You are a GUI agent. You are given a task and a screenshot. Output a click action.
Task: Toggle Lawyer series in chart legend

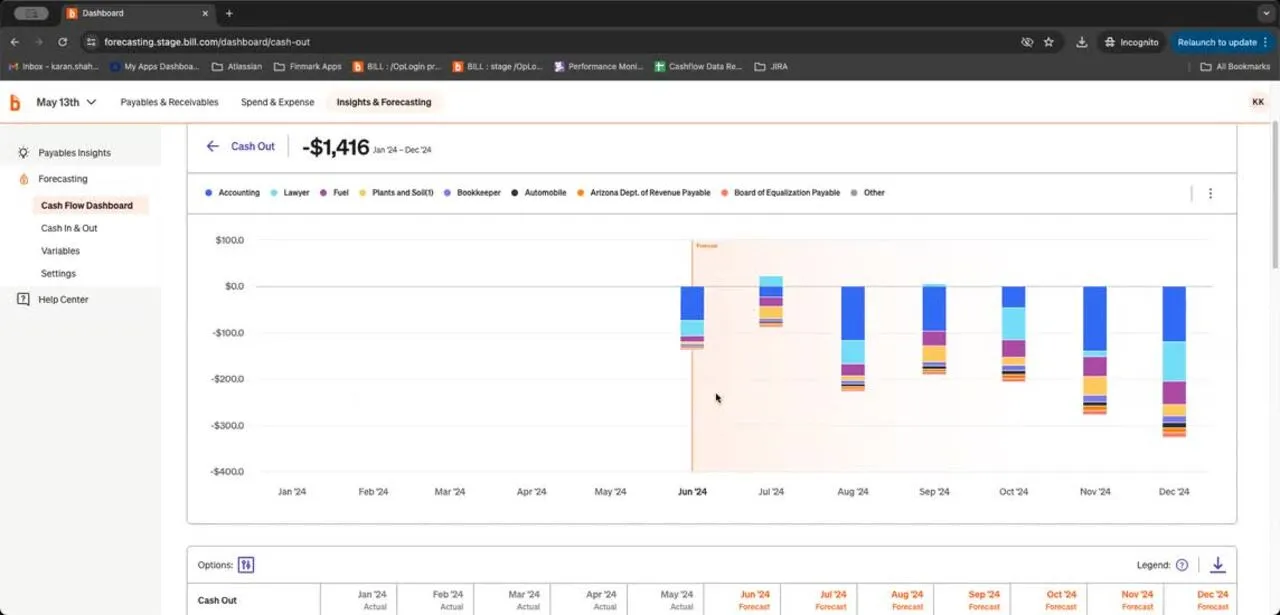pyautogui.click(x=290, y=193)
